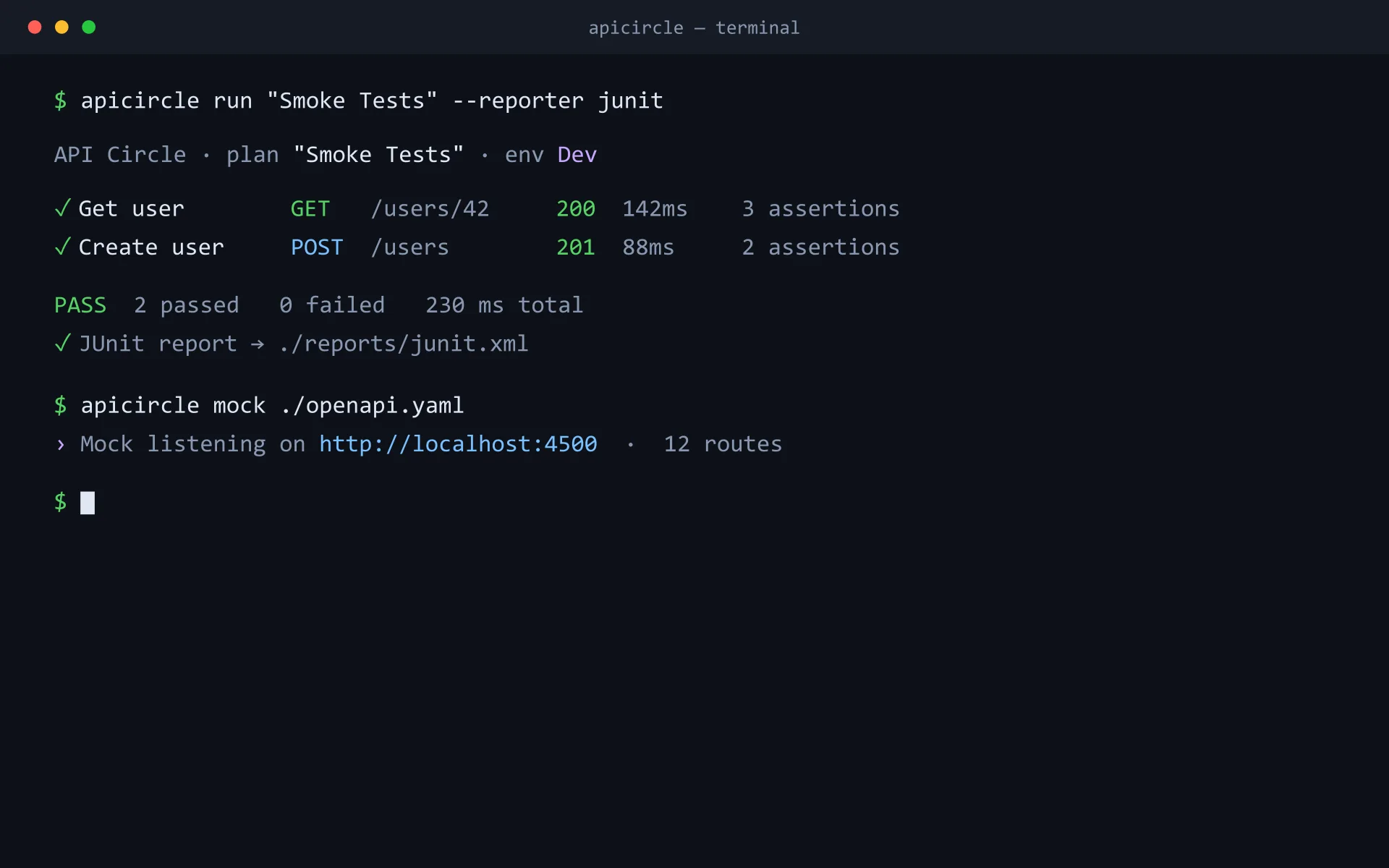The width and height of the screenshot is (1389, 868).
Task: Click the terminal cursor block
Action: (x=88, y=503)
